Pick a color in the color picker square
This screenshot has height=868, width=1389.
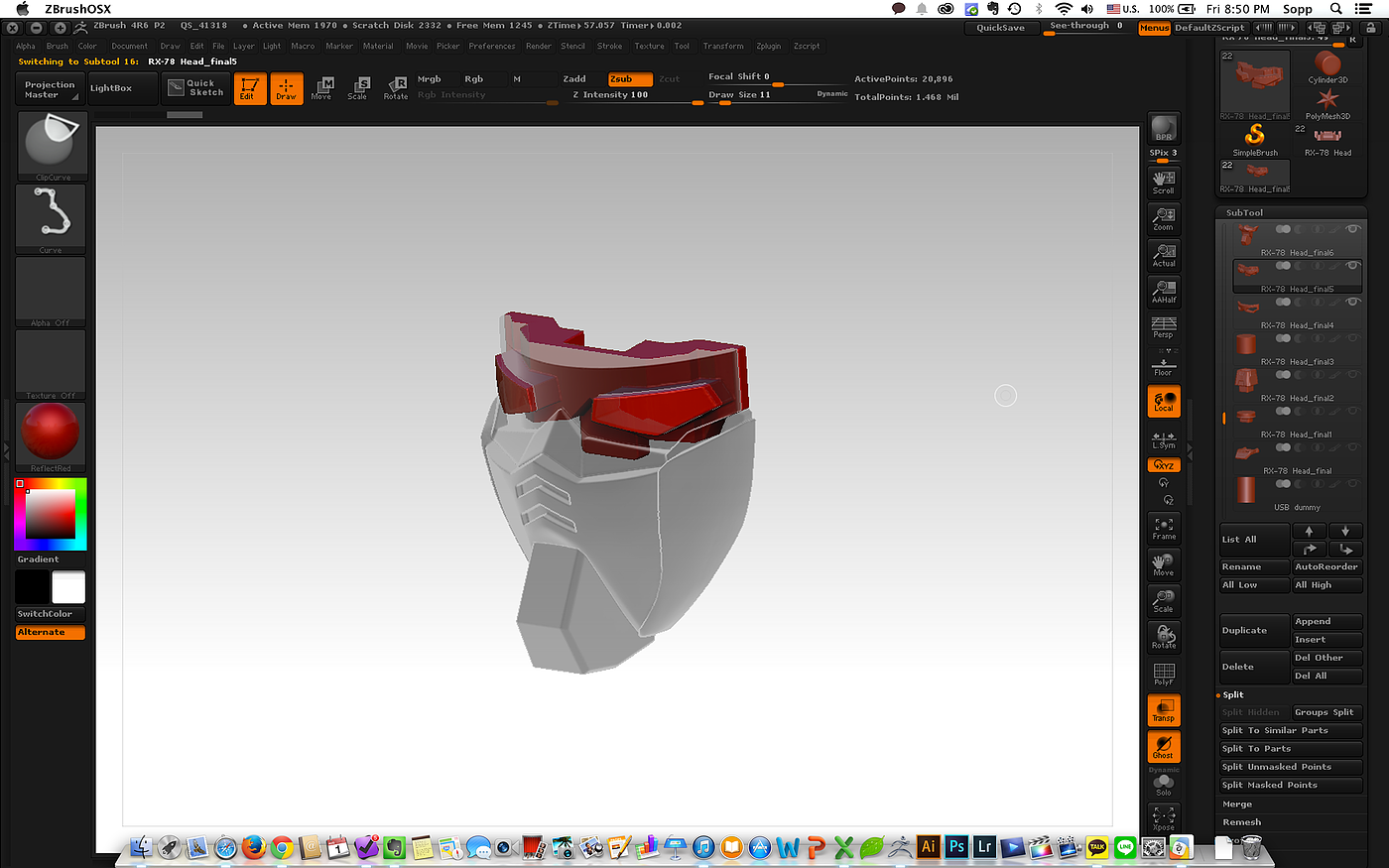51,514
